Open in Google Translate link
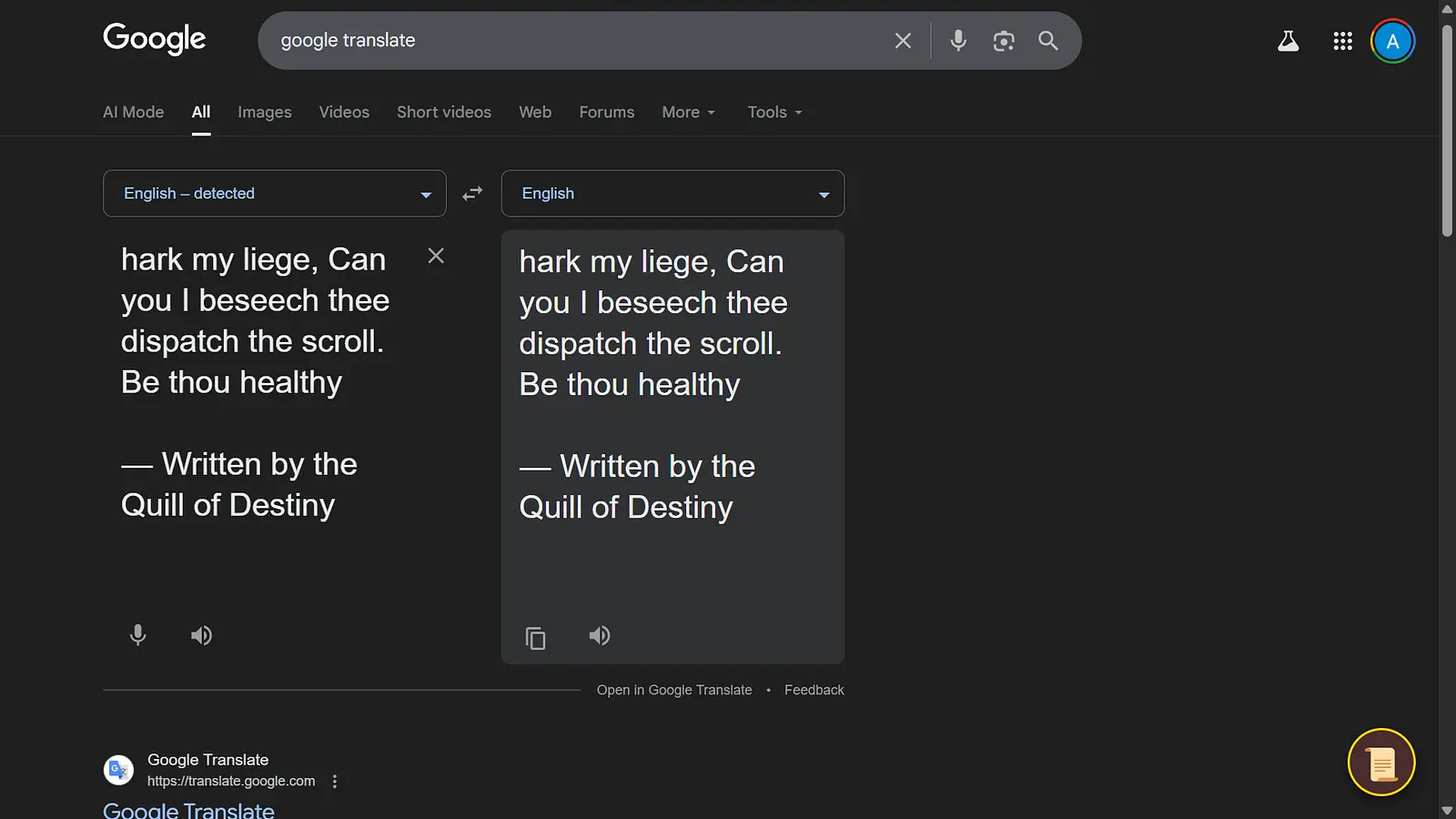 (x=674, y=690)
